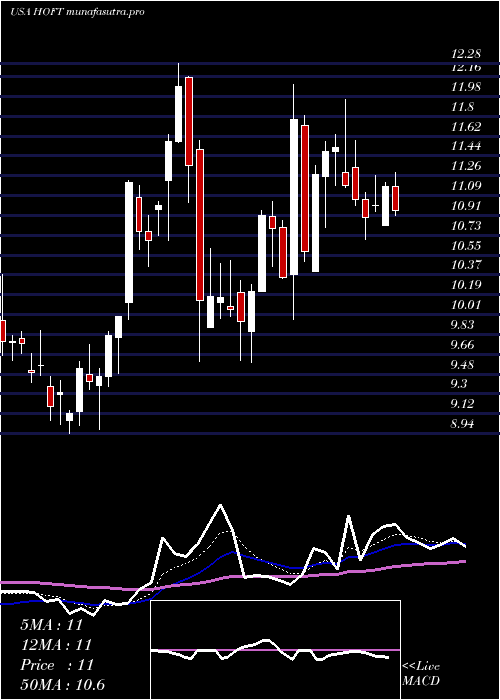Click the 5MA : 11 readout
500x700 pixels.
click(x=51, y=625)
